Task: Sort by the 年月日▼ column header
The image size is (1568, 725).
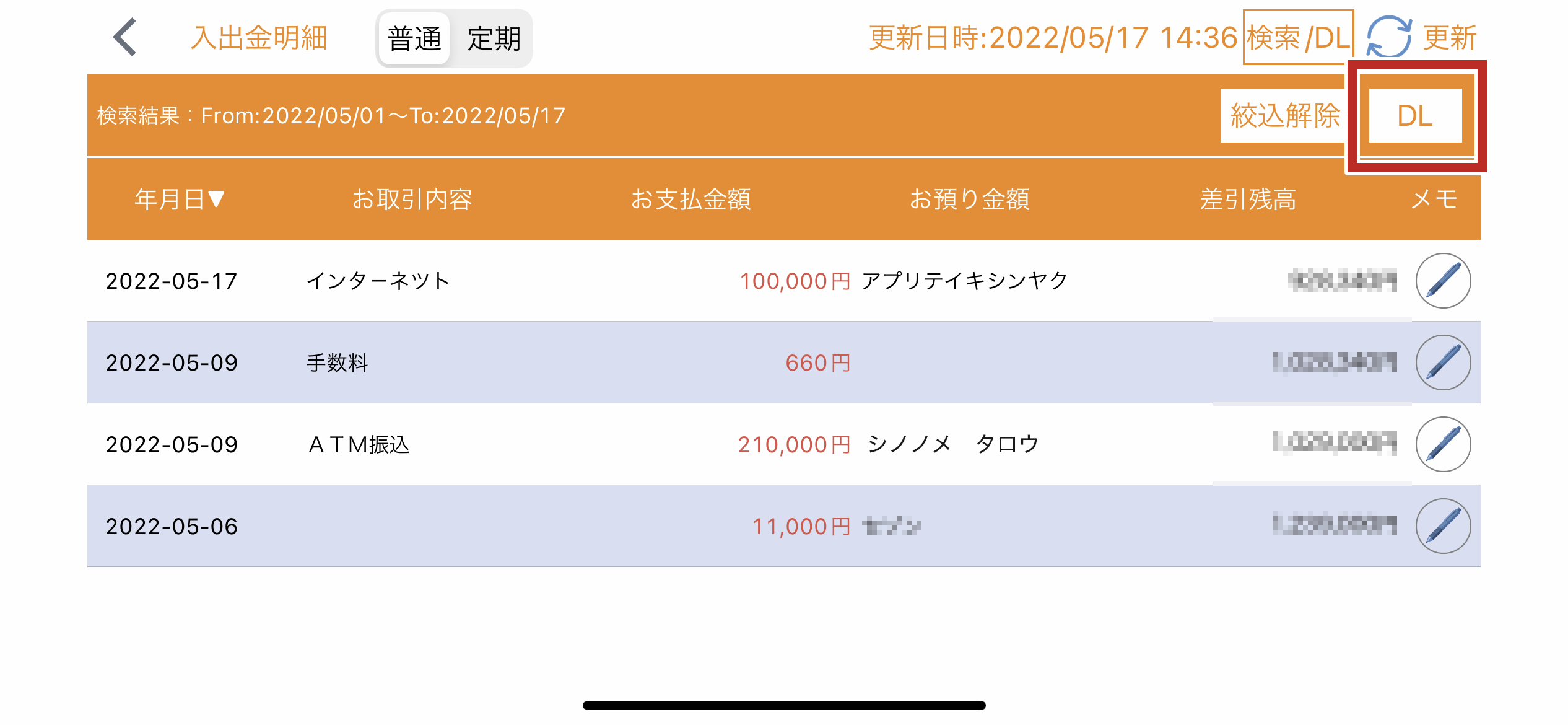Action: (x=180, y=200)
